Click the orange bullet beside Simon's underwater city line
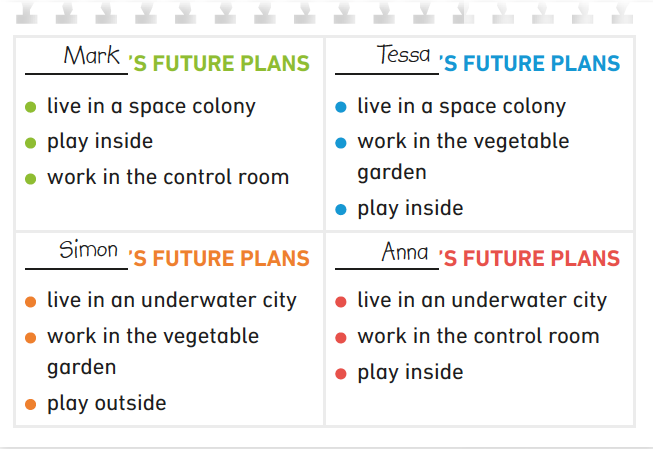 (30, 301)
